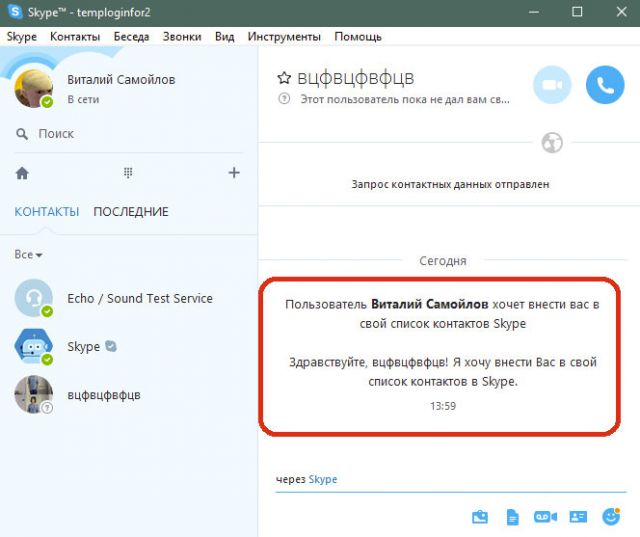
Task: Send contacts with the contact card icon
Action: pos(578,517)
